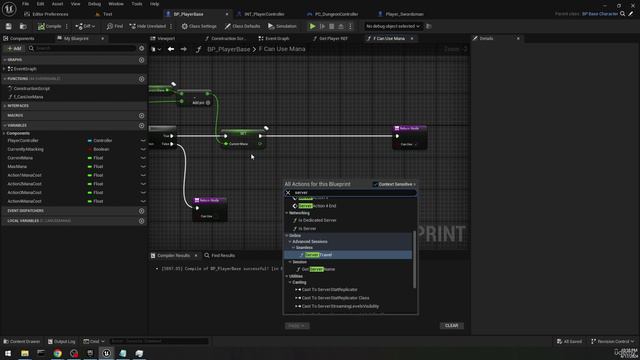The image size is (640, 360).
Task: Add a new macro with plus icon
Action: [x=142, y=116]
